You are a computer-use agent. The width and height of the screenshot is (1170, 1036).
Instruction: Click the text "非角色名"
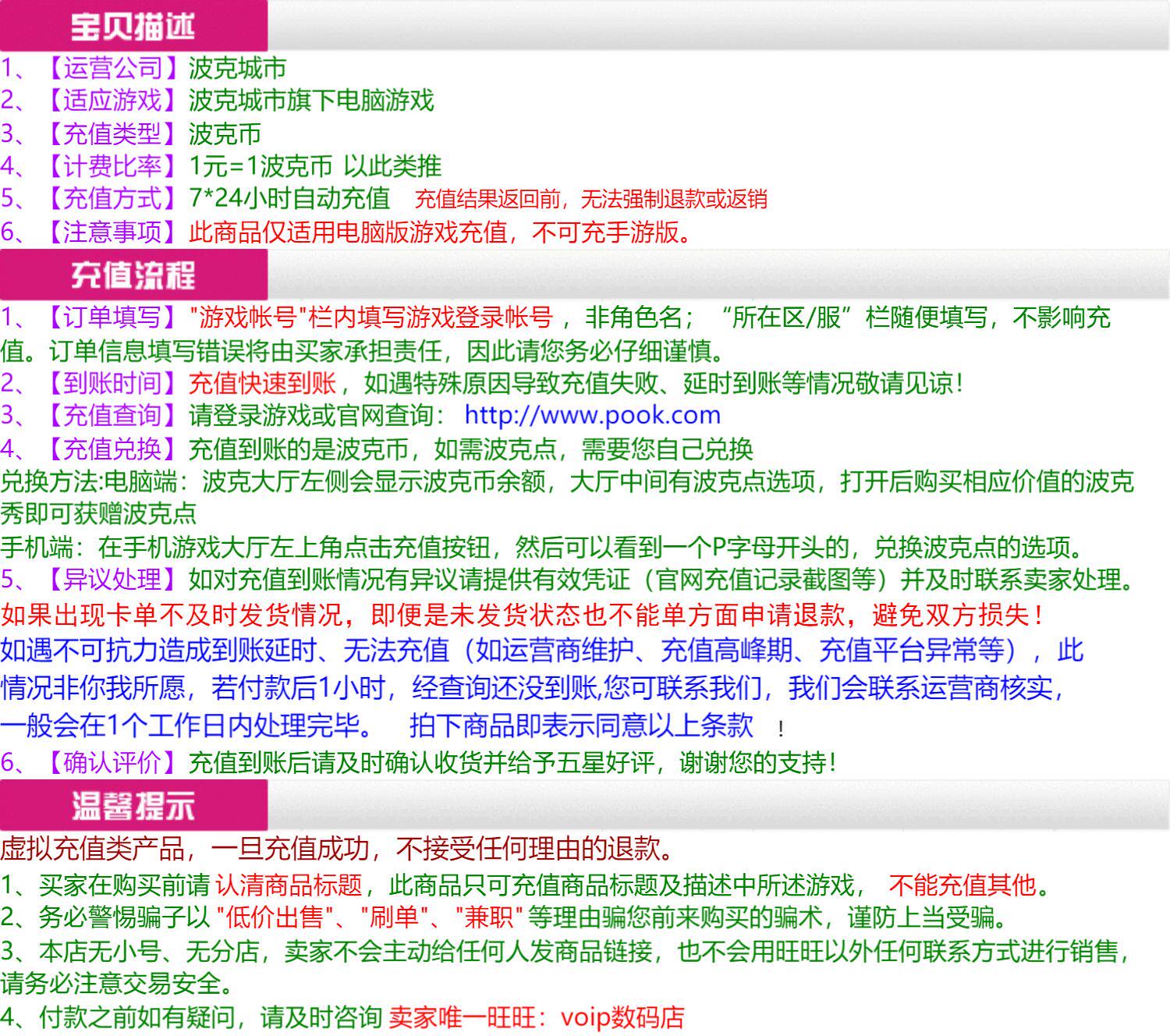[x=634, y=318]
